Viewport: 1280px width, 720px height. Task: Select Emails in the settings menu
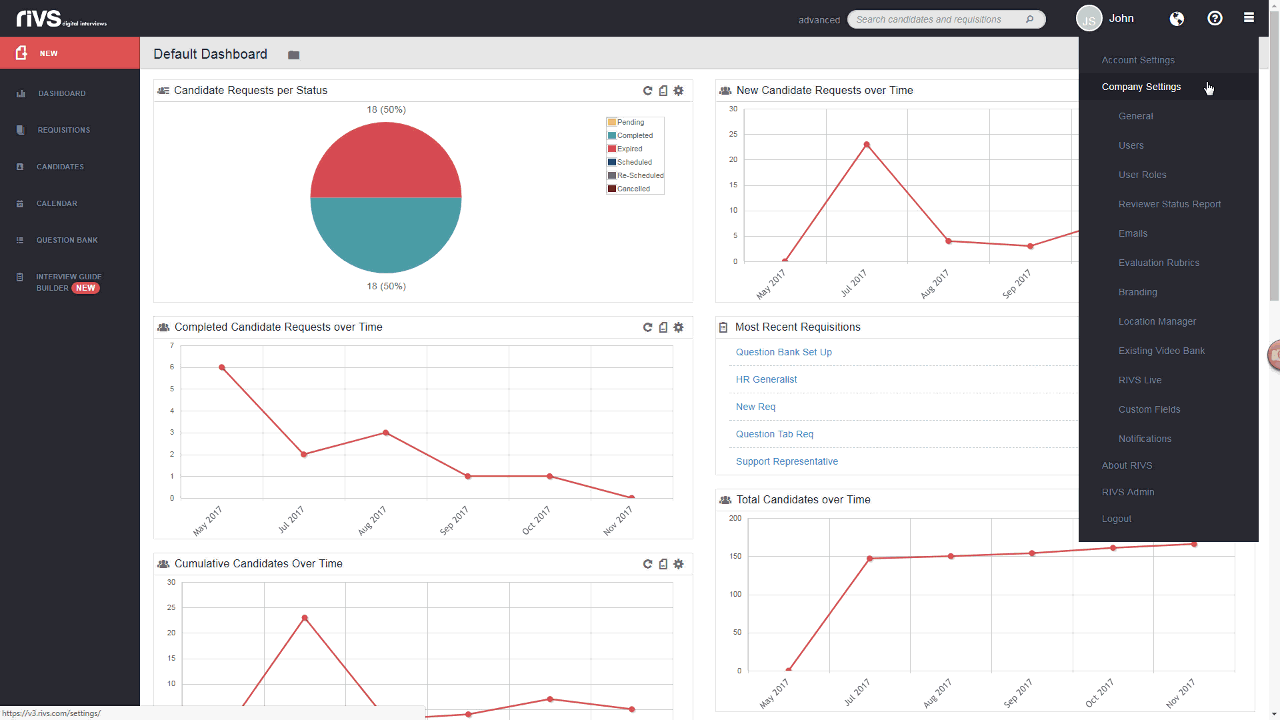point(1133,233)
